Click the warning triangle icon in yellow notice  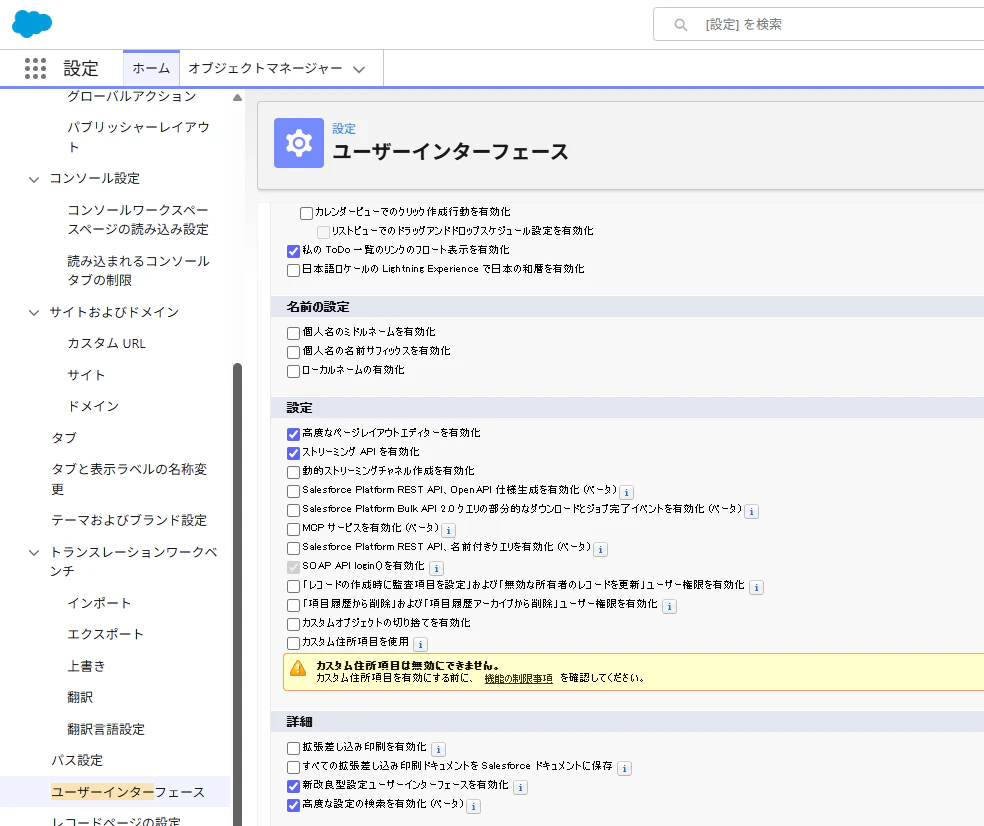[298, 668]
